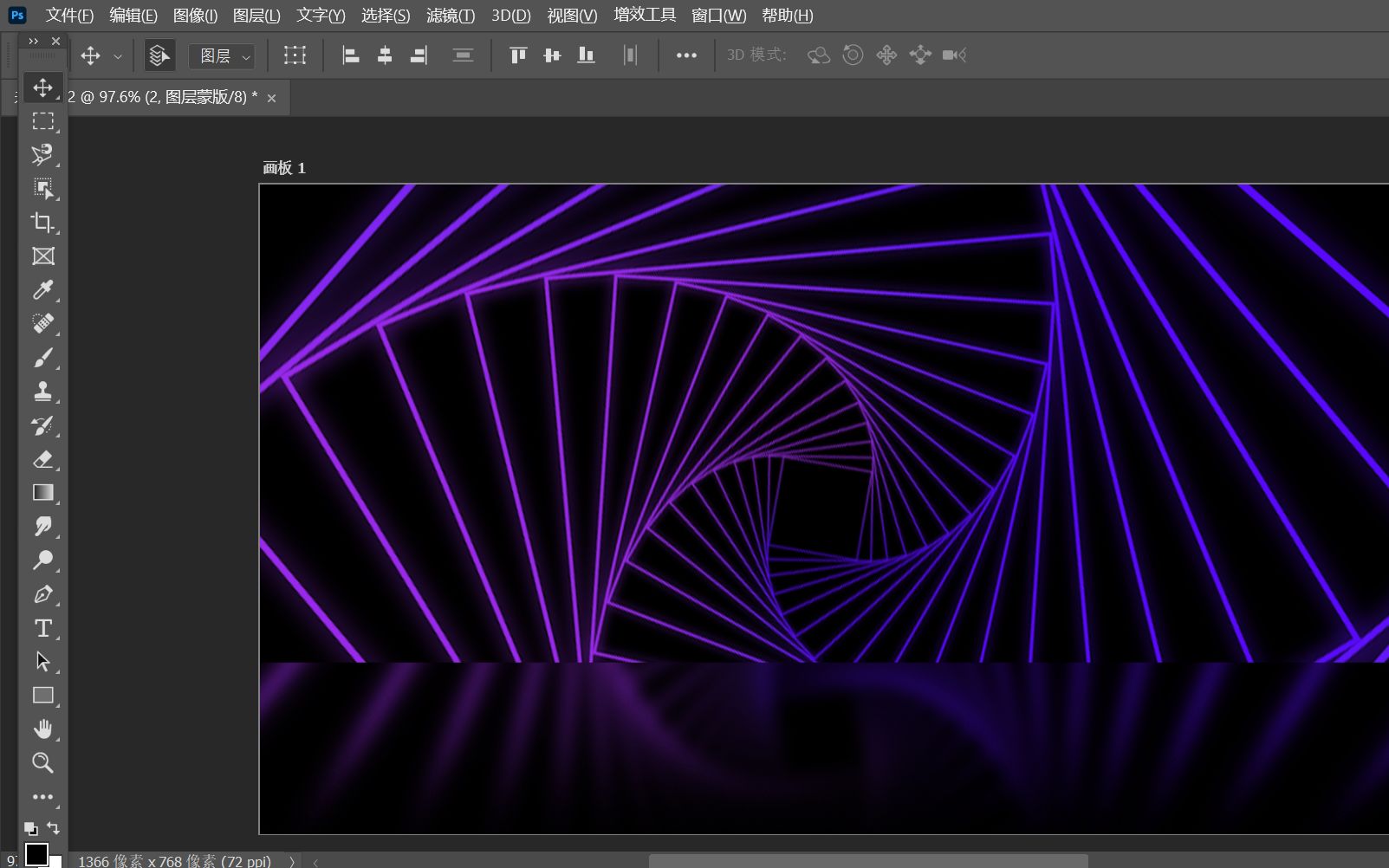Open status bar info arrow menu

tap(292, 861)
